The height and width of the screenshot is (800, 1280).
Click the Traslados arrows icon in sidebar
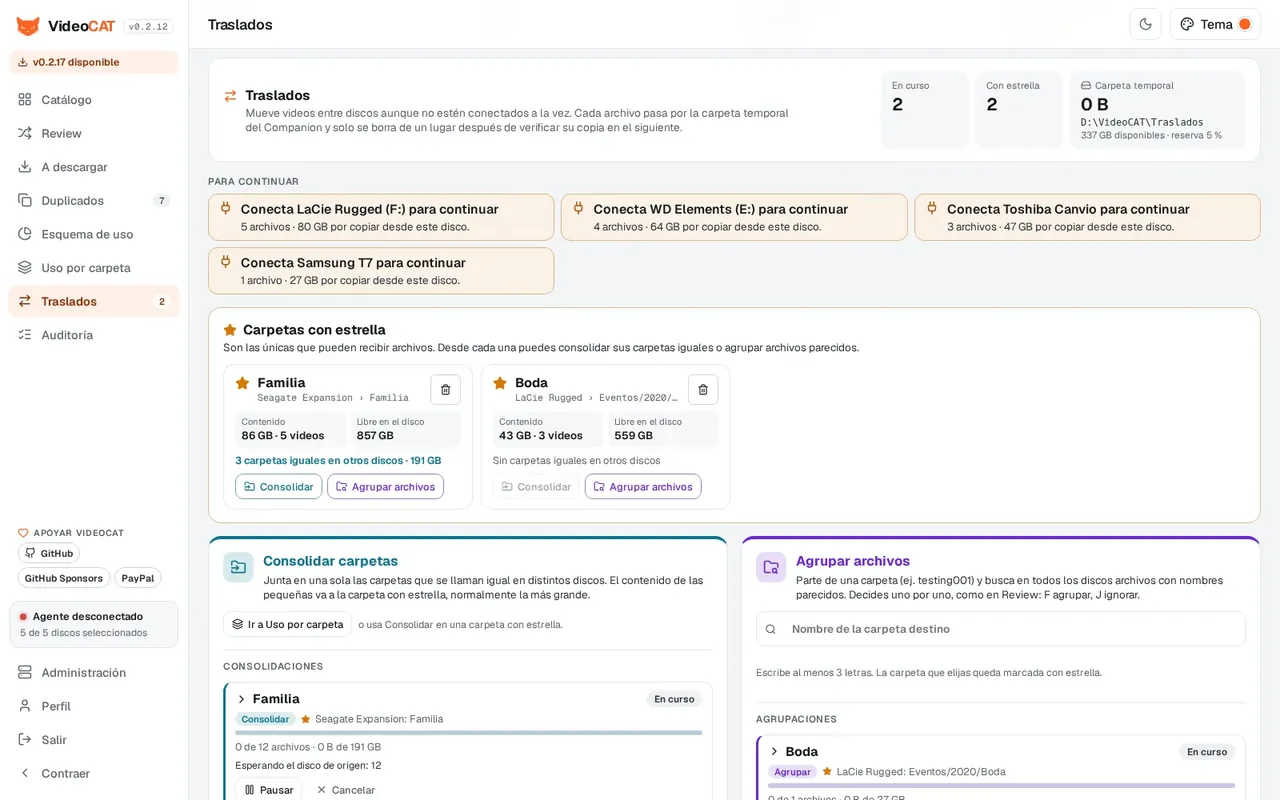tap(25, 301)
